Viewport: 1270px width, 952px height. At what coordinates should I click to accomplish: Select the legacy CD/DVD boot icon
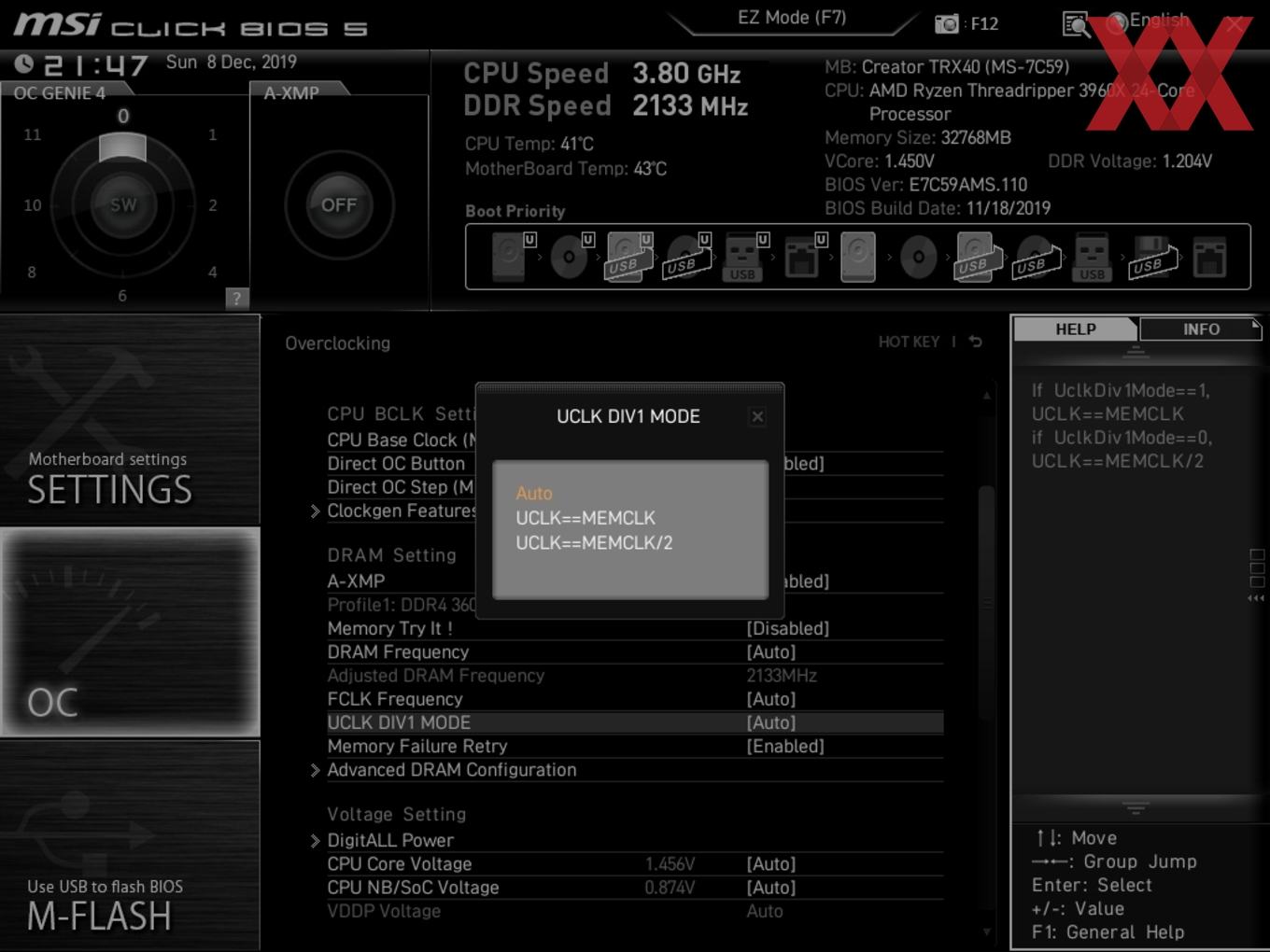click(x=918, y=257)
